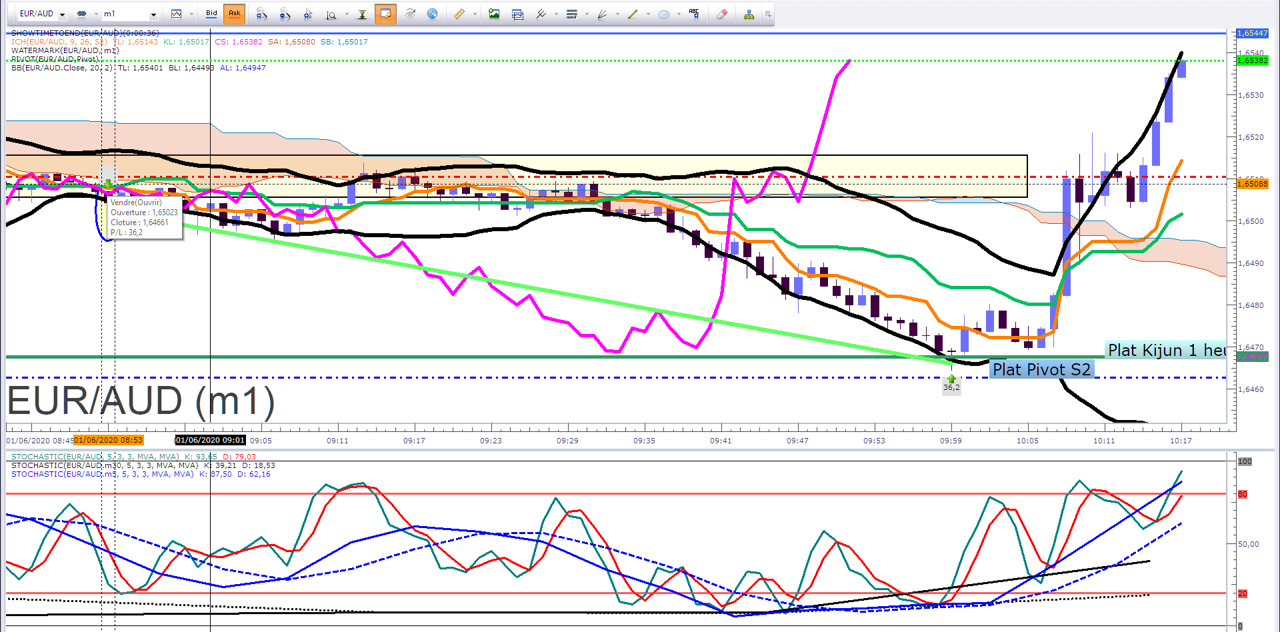This screenshot has height=632, width=1280.
Task: Toggle the Ask price display
Action: tap(234, 14)
